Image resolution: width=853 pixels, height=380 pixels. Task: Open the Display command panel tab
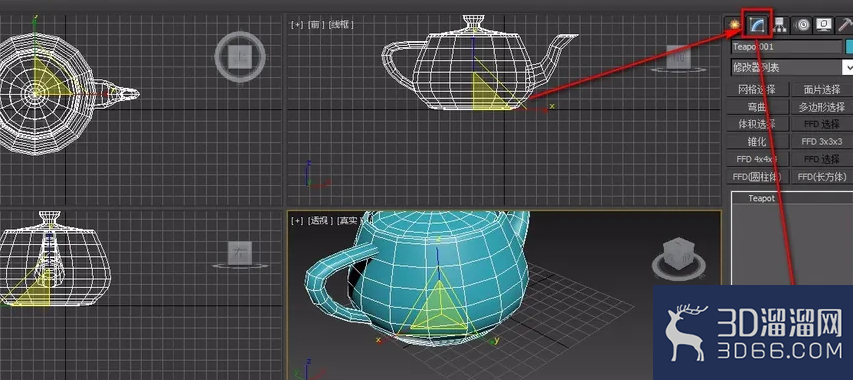[x=824, y=24]
